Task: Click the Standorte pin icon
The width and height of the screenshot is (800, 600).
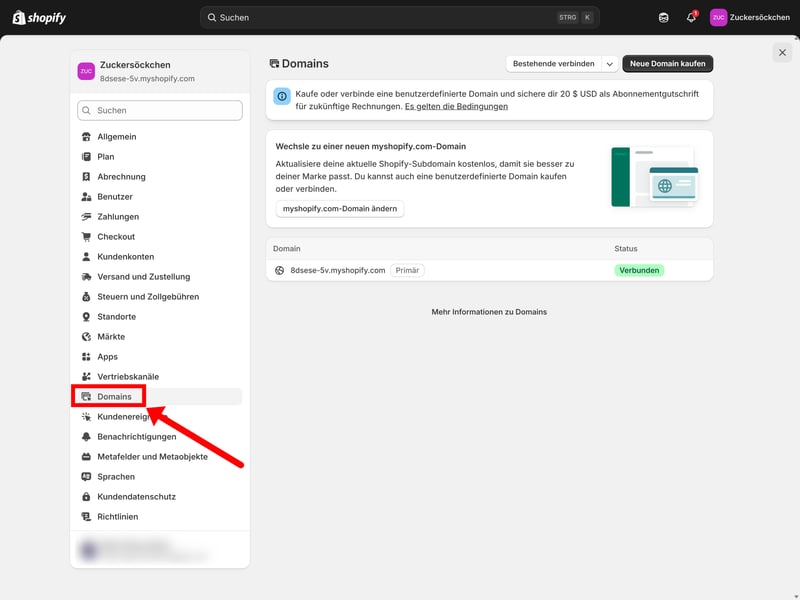Action: click(x=86, y=316)
